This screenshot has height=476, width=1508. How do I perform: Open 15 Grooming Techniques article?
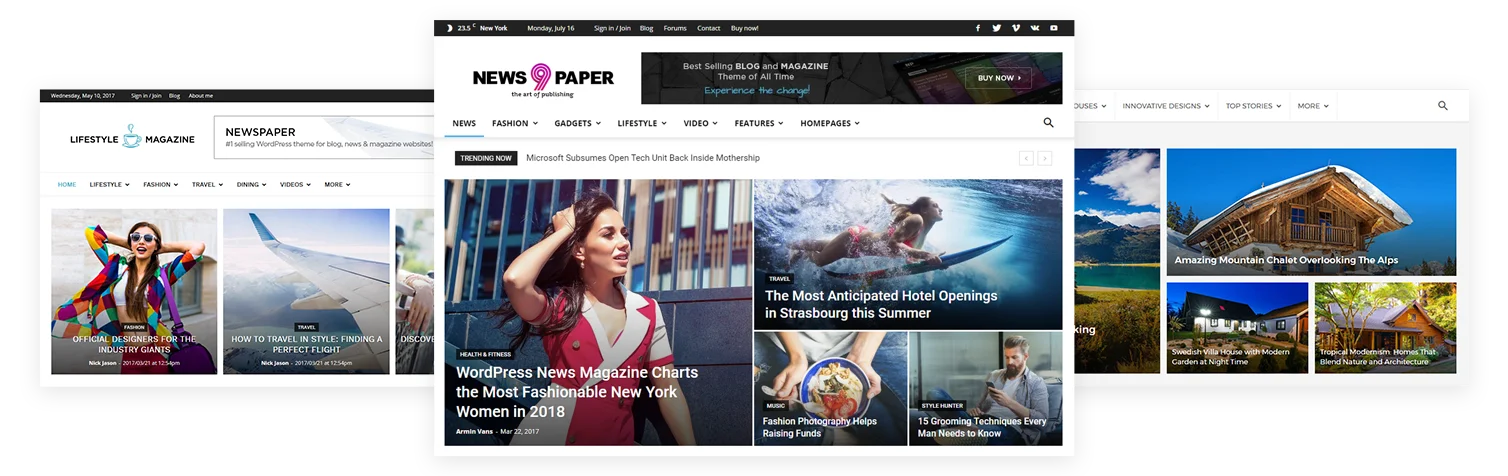pos(982,427)
